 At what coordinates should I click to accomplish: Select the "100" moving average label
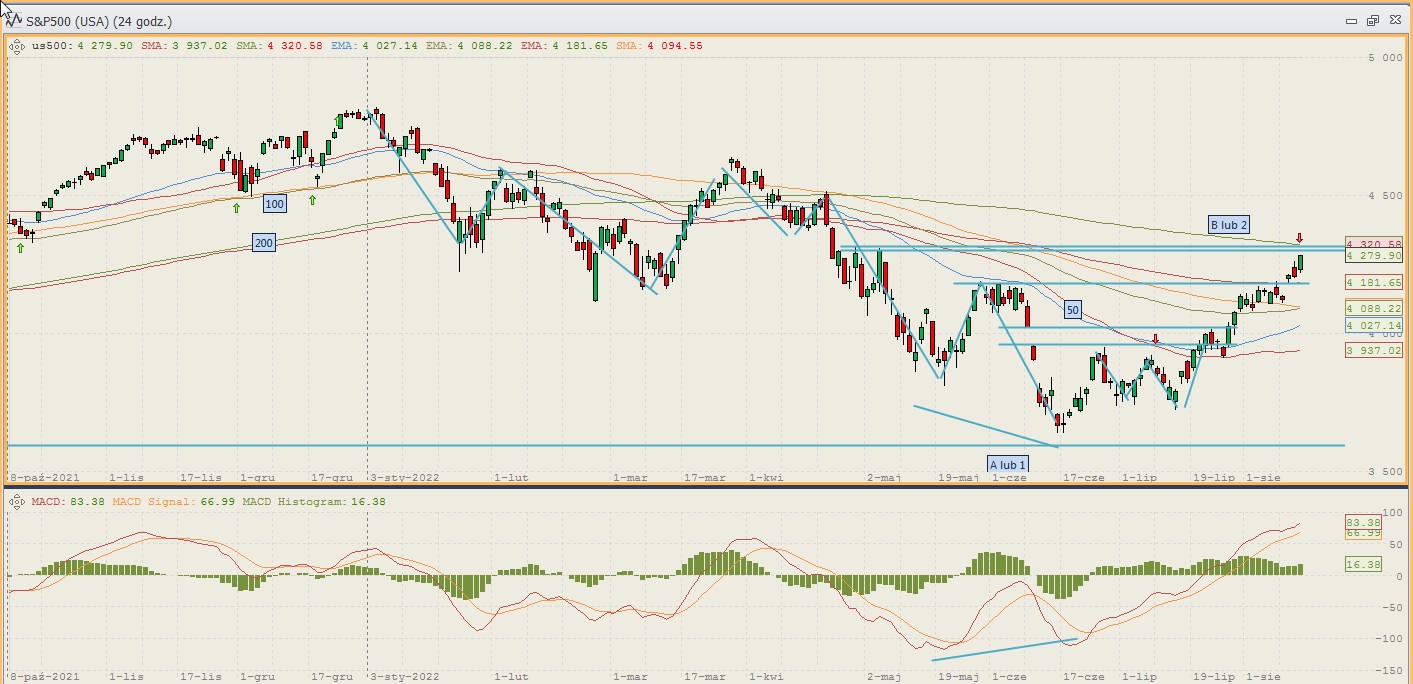[x=275, y=204]
